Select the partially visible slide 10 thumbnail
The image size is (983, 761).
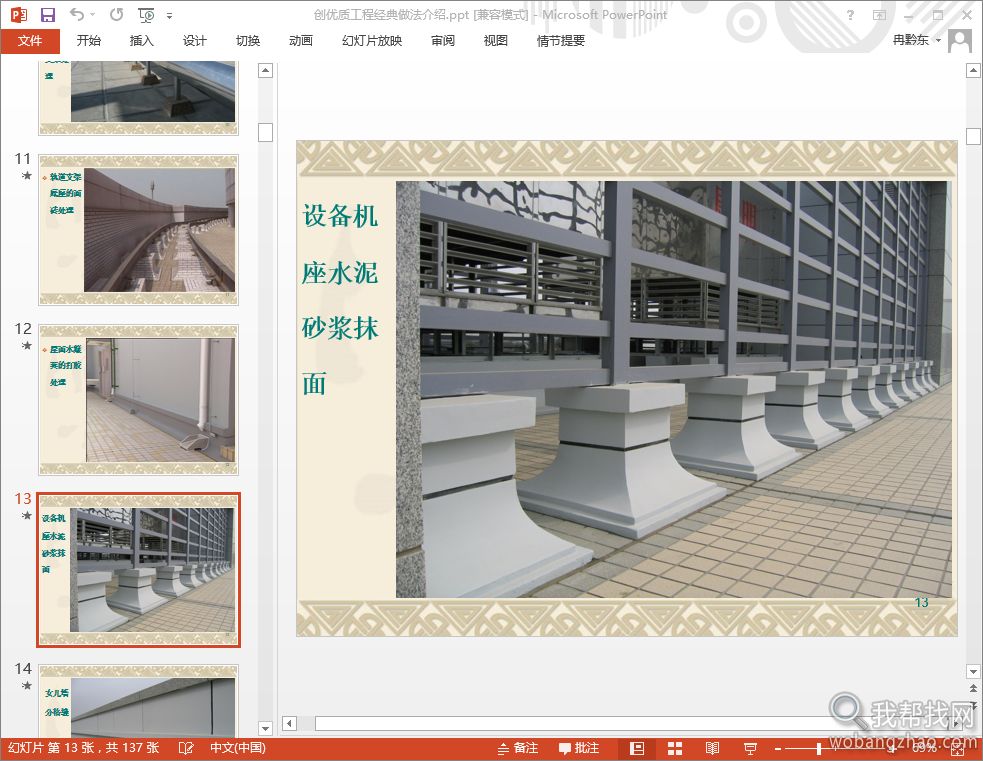[139, 98]
